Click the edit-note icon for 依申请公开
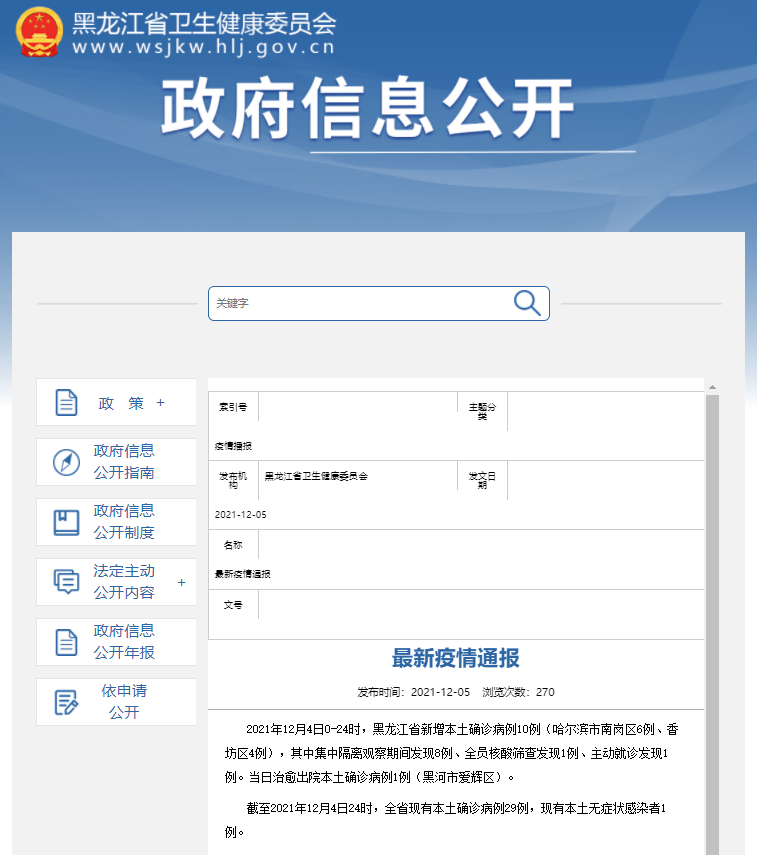The width and height of the screenshot is (757, 855). [66, 702]
